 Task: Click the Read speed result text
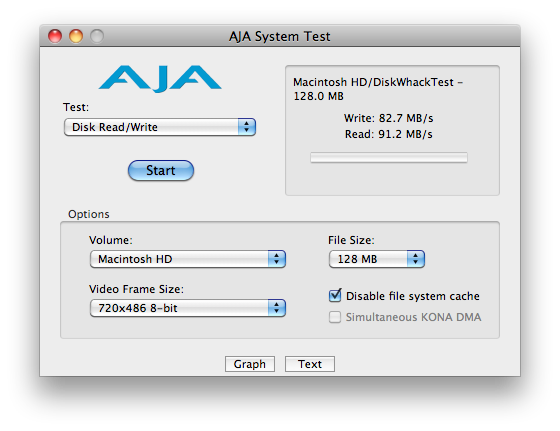(389, 134)
